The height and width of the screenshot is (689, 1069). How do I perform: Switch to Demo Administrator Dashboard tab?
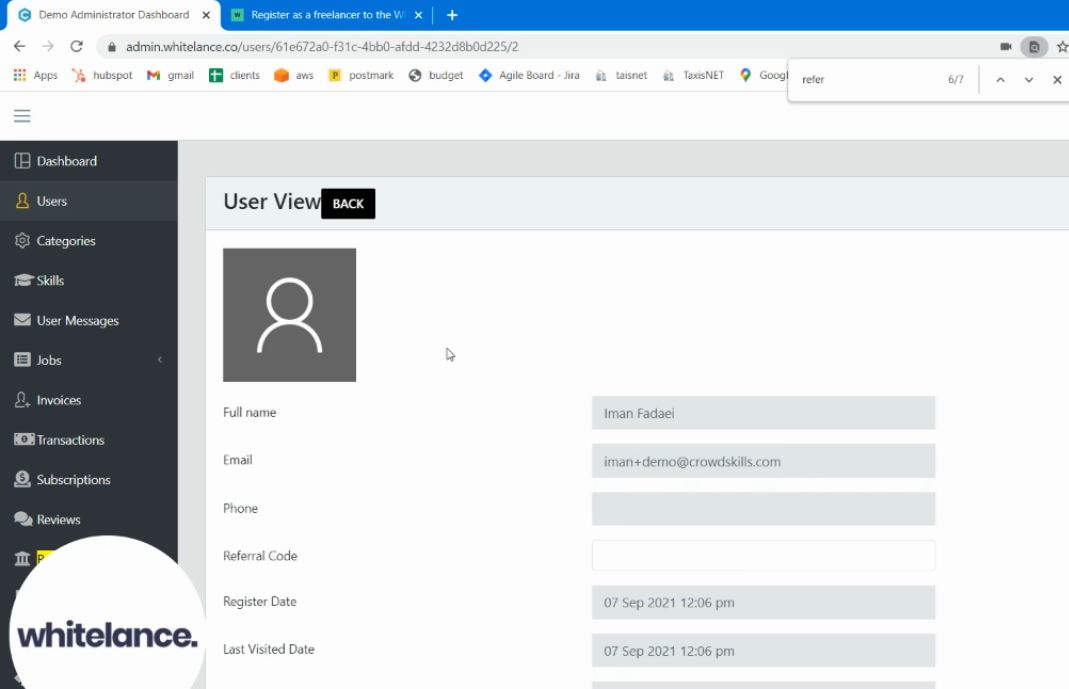pyautogui.click(x=113, y=15)
